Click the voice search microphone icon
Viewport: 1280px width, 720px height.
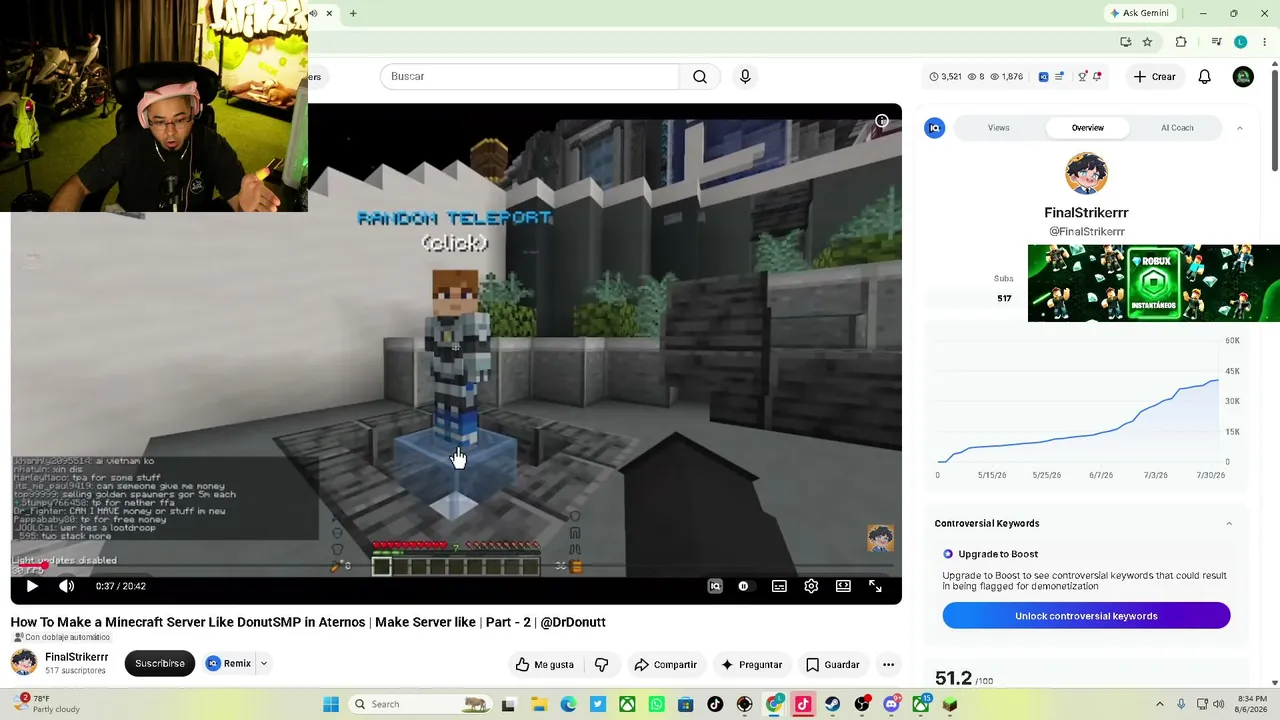coord(745,77)
